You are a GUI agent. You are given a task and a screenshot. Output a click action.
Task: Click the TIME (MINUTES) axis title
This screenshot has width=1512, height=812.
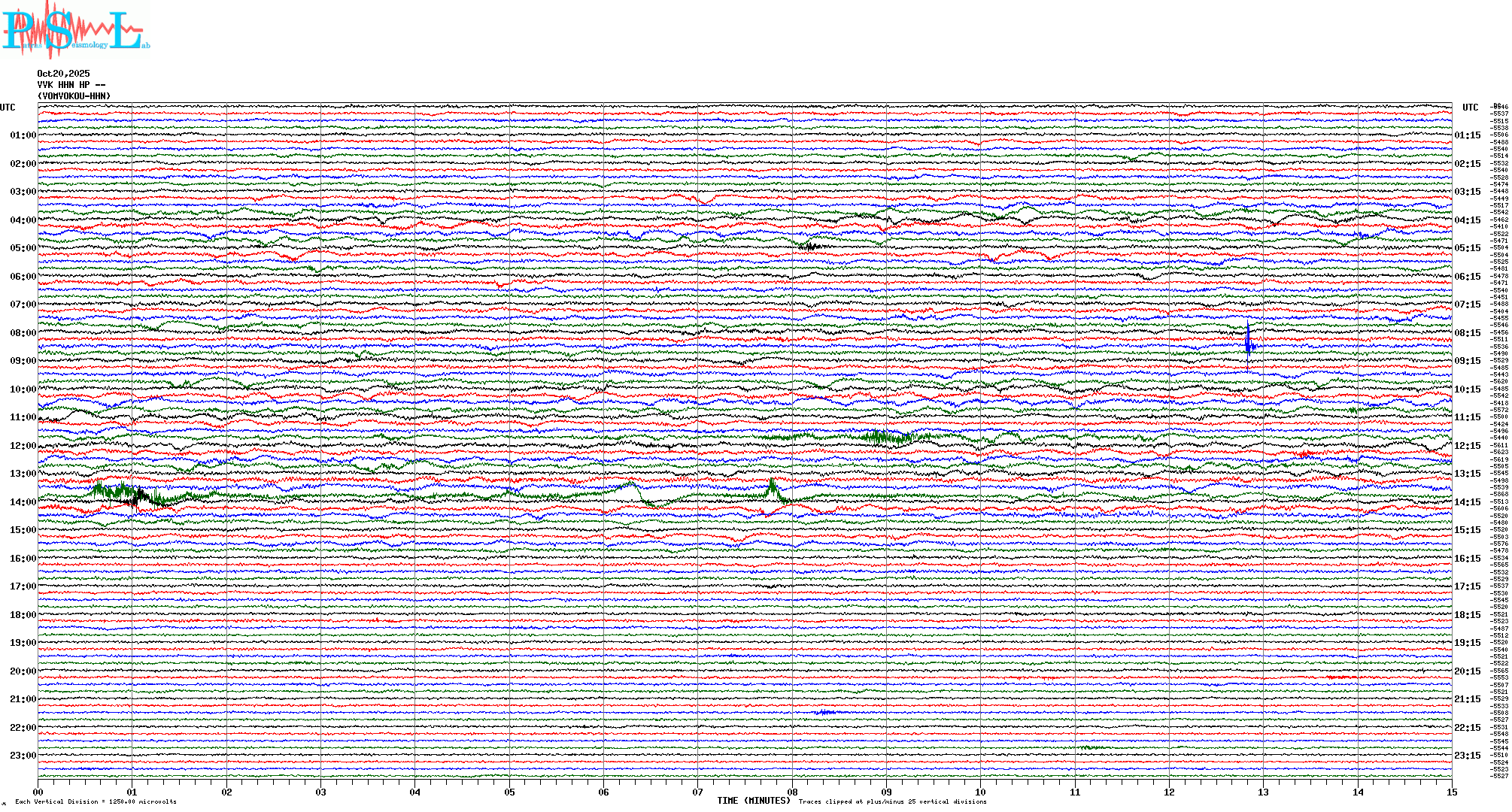[754, 801]
